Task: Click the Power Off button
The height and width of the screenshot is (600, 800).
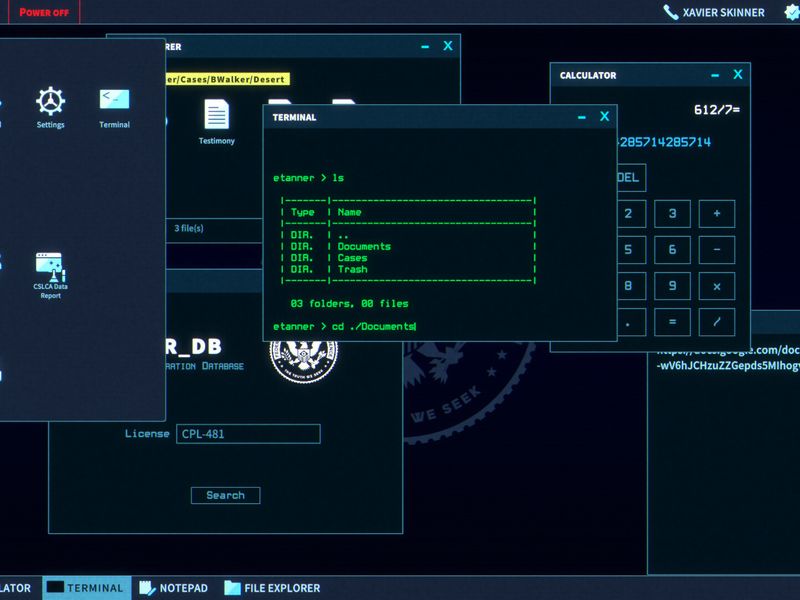Action: point(44,12)
